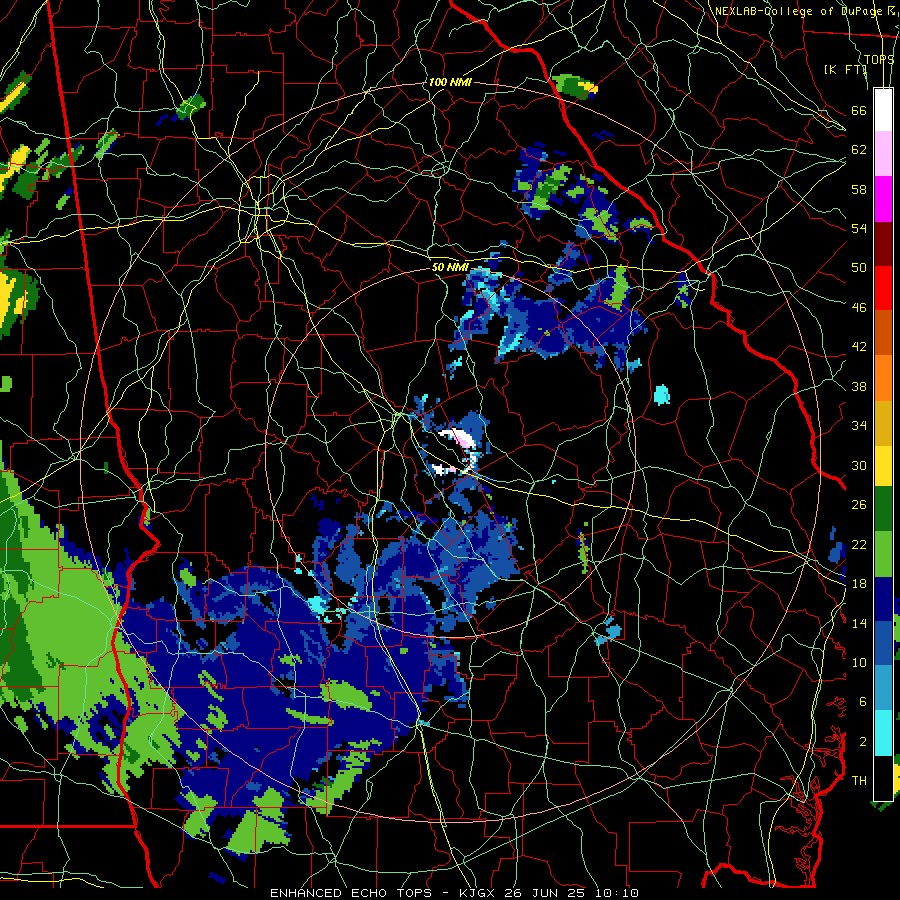
Task: Select the light green legend swatch
Action: (x=883, y=554)
